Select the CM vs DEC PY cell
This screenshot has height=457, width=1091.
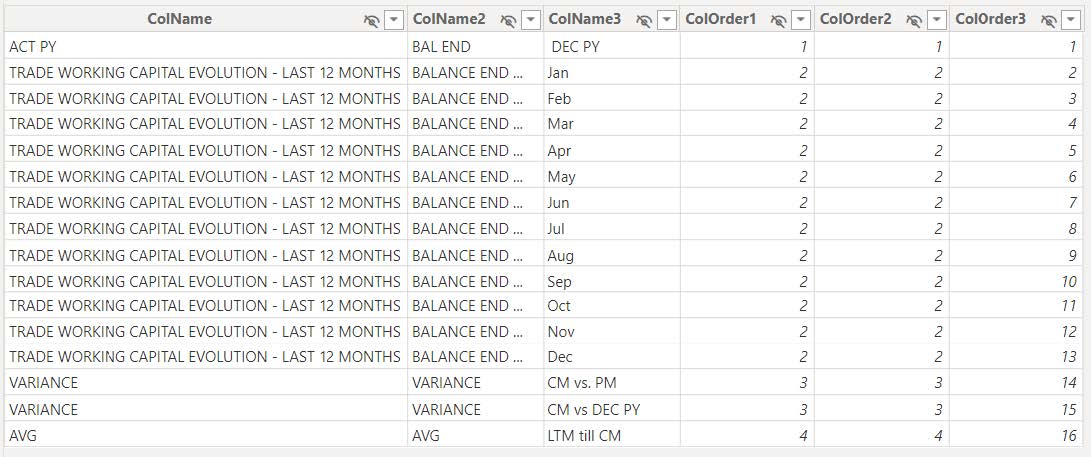pos(594,409)
